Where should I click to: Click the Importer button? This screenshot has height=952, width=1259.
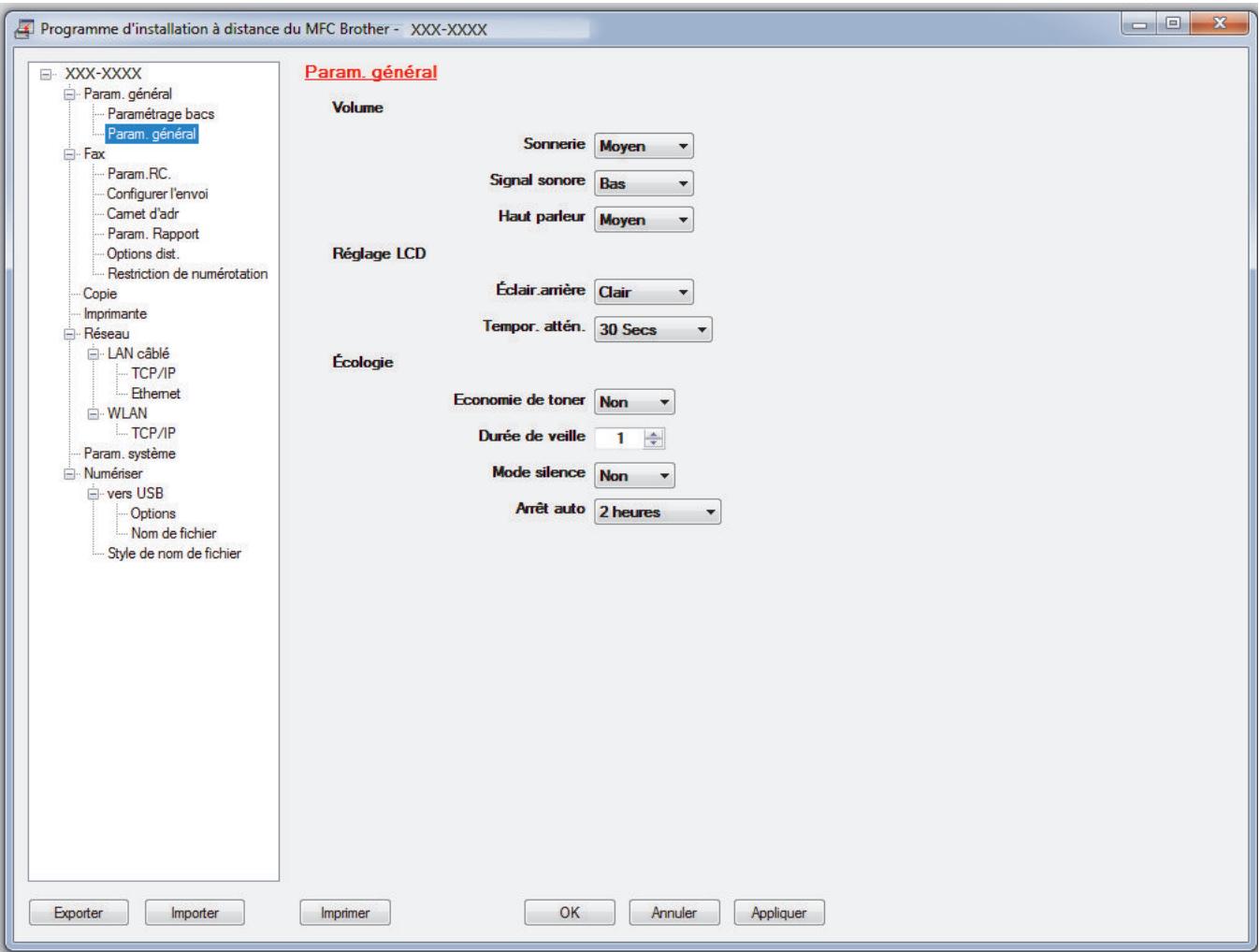[x=195, y=913]
